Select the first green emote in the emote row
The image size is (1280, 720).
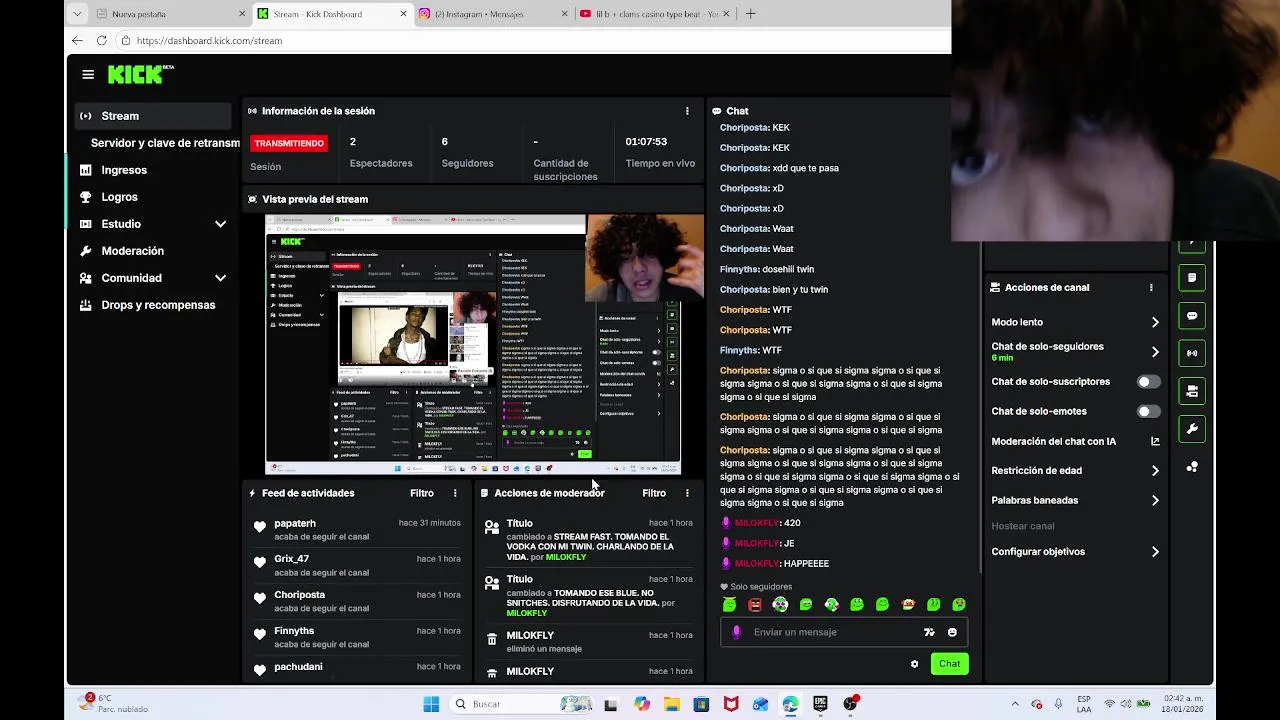(x=729, y=605)
